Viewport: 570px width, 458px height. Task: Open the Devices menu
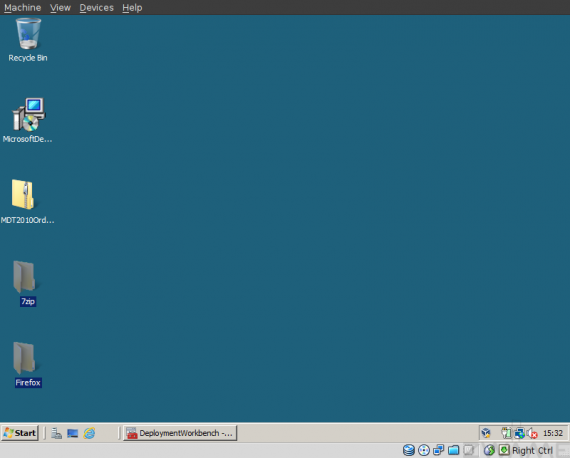(x=96, y=8)
